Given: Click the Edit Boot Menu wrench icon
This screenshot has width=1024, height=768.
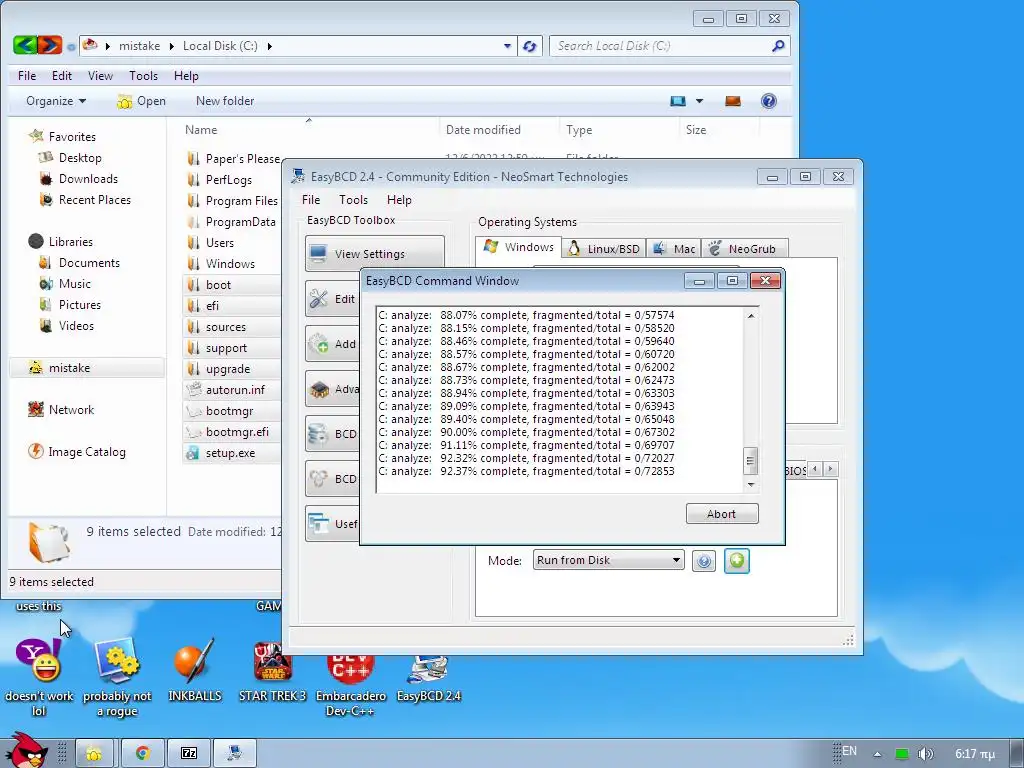Looking at the screenshot, I should pos(319,298).
